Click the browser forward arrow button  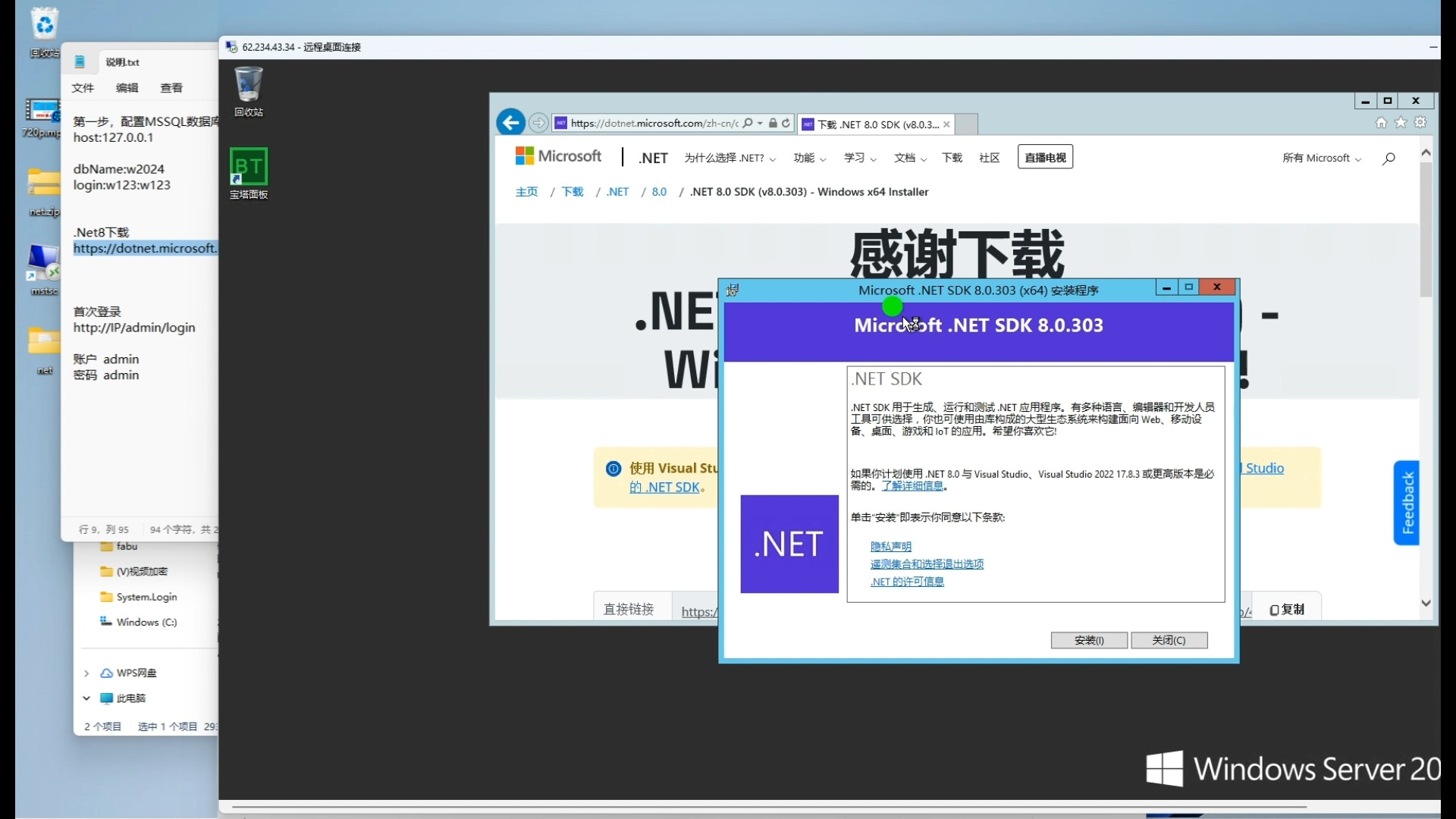pos(538,123)
